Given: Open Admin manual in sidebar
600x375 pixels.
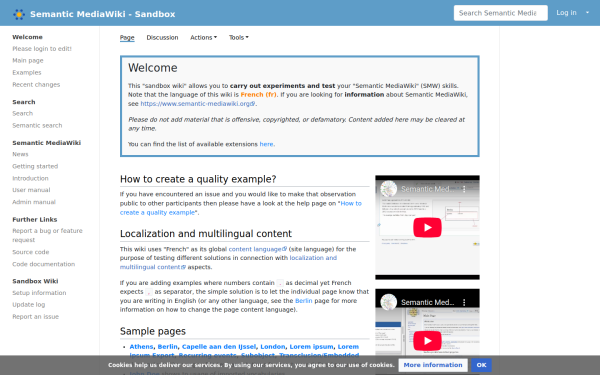Looking at the screenshot, I should click(34, 202).
